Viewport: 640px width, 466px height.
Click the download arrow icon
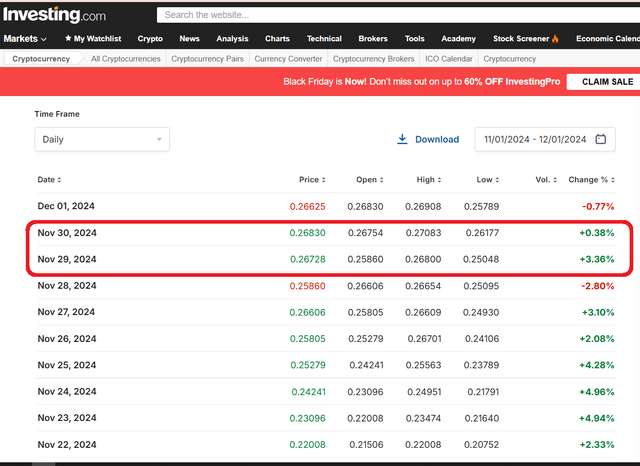(402, 139)
